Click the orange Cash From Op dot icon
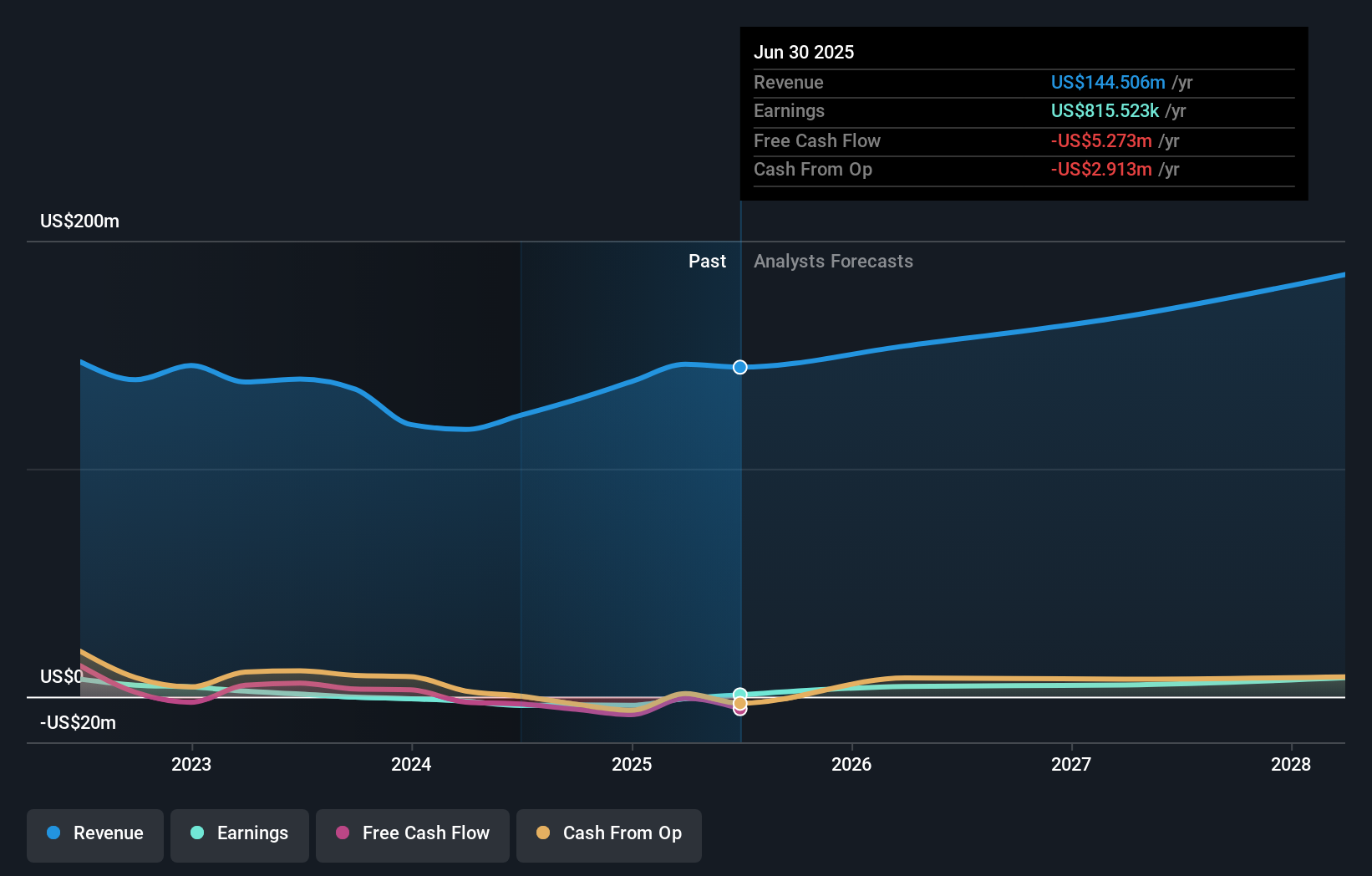Viewport: 1372px width, 876px height. click(x=544, y=833)
